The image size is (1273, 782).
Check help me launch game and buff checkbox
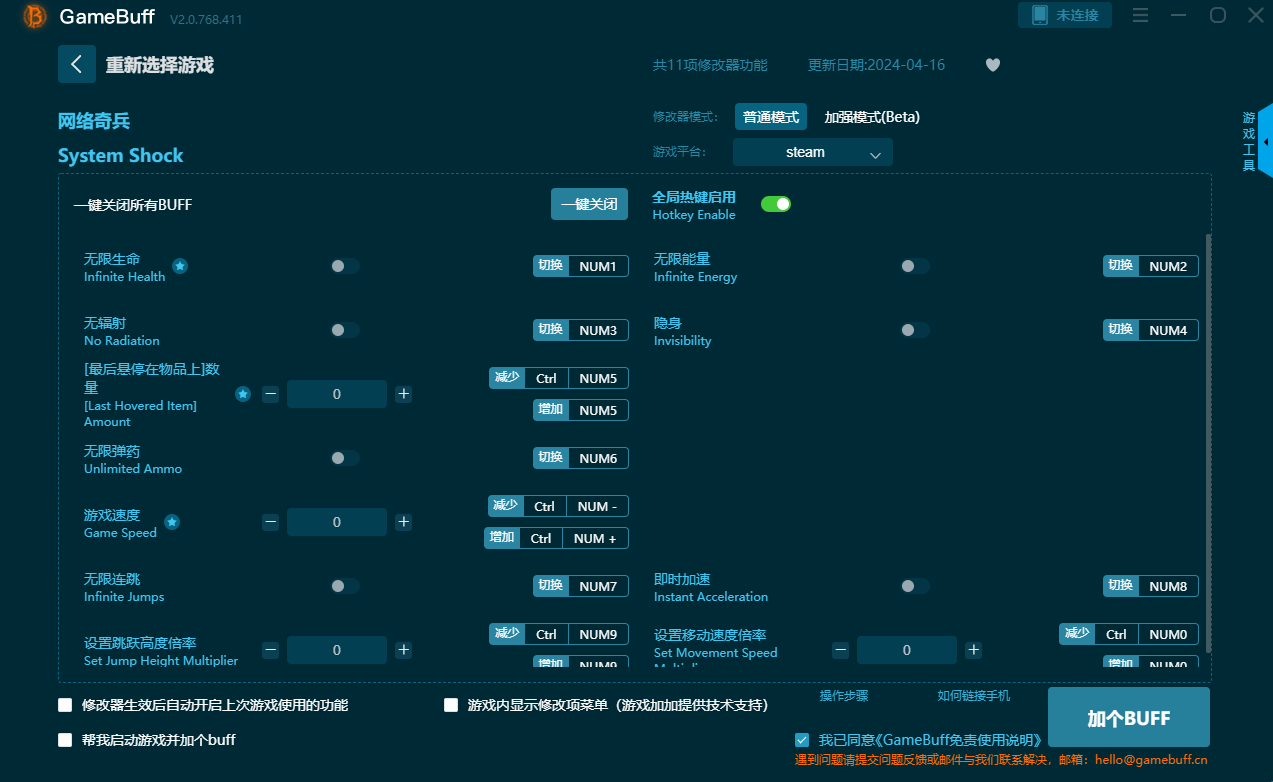tap(65, 740)
